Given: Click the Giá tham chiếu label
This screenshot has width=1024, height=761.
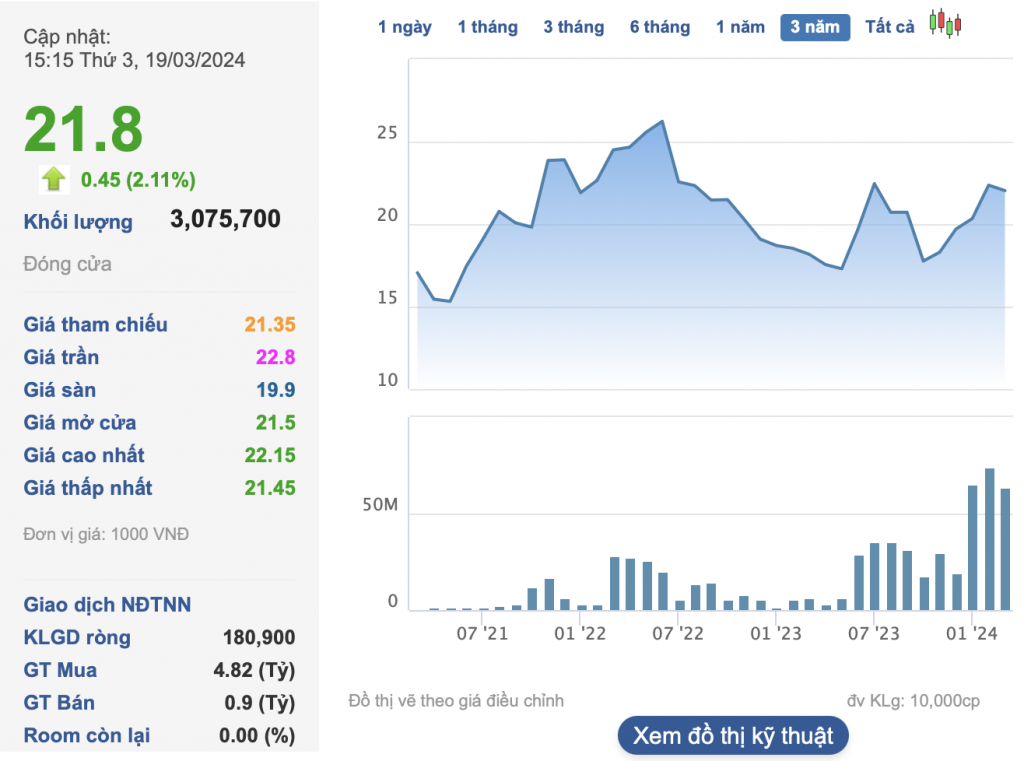Looking at the screenshot, I should 95,324.
